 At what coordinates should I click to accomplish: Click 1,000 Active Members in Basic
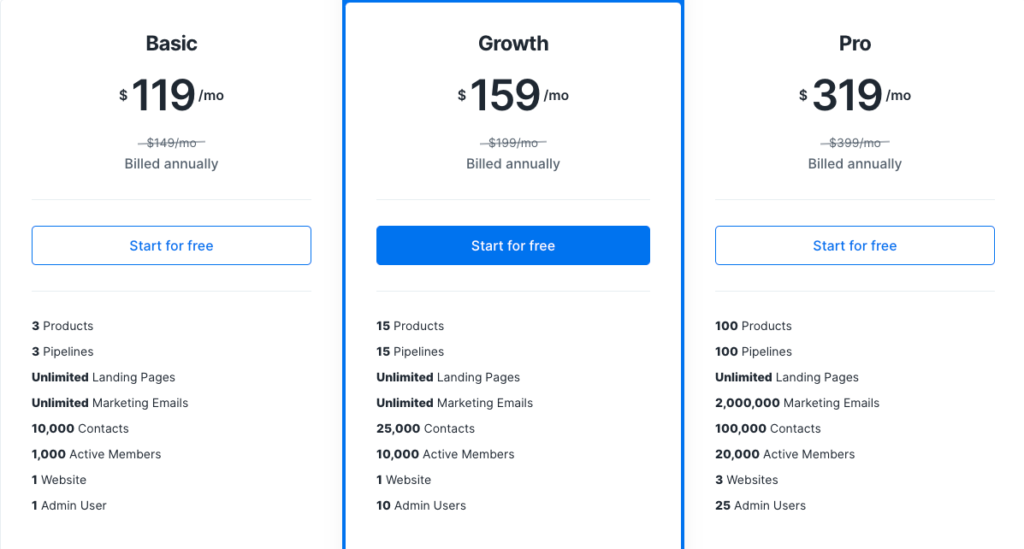coord(96,454)
